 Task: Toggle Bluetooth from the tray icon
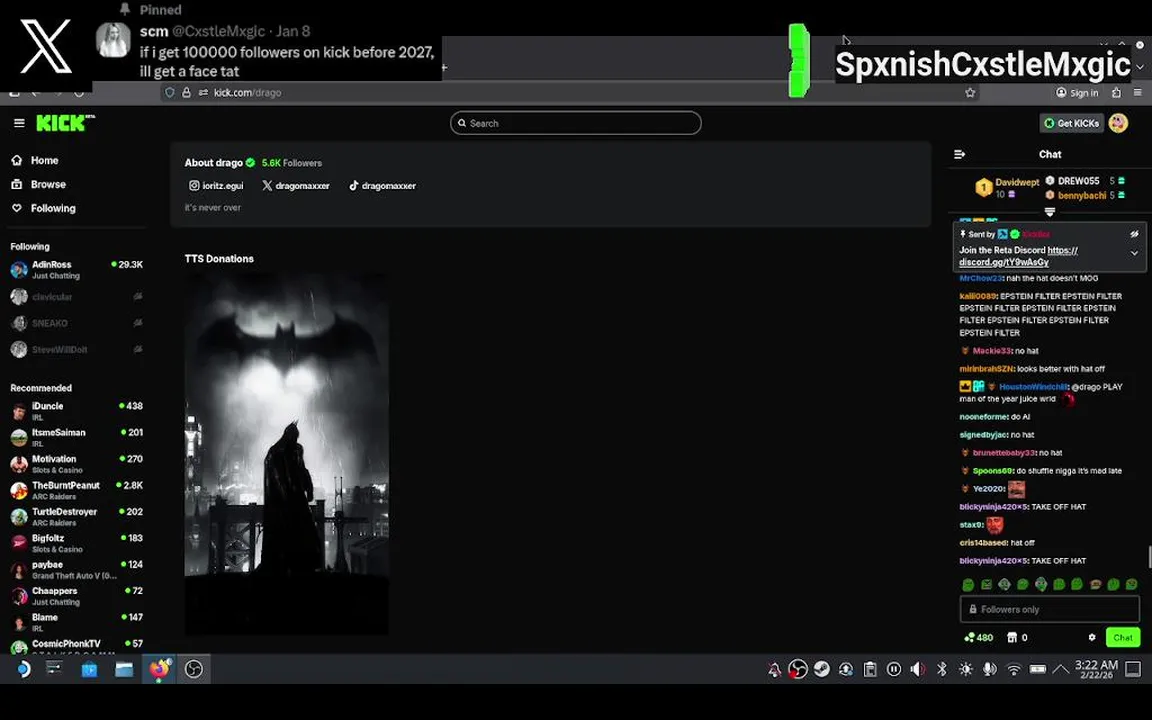942,669
